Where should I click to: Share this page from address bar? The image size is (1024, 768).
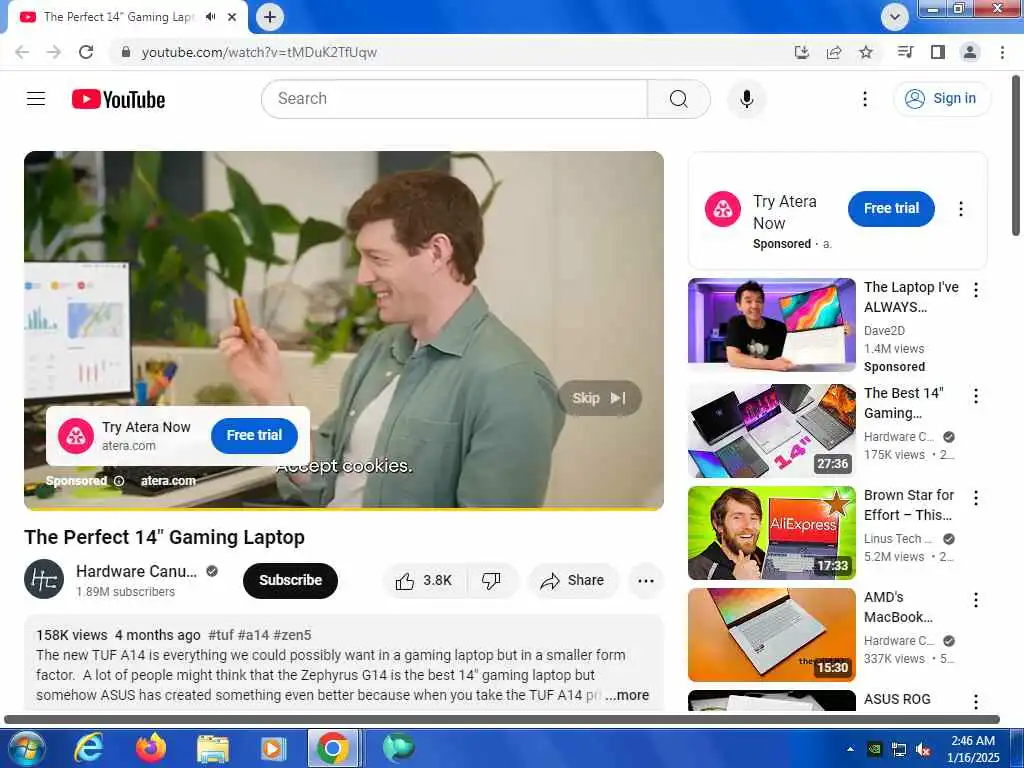point(834,52)
